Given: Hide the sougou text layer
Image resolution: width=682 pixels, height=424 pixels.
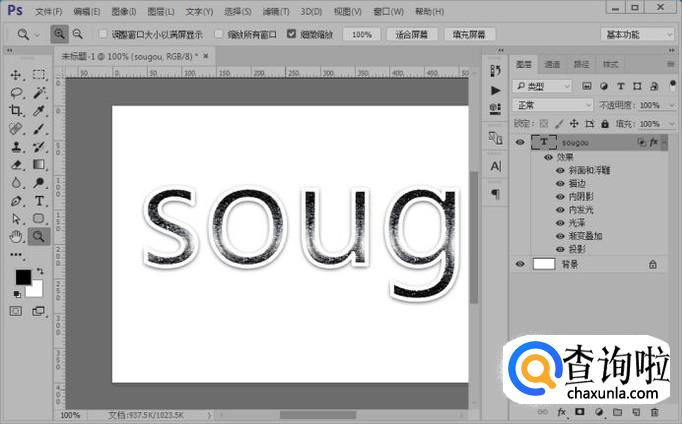Looking at the screenshot, I should click(519, 143).
